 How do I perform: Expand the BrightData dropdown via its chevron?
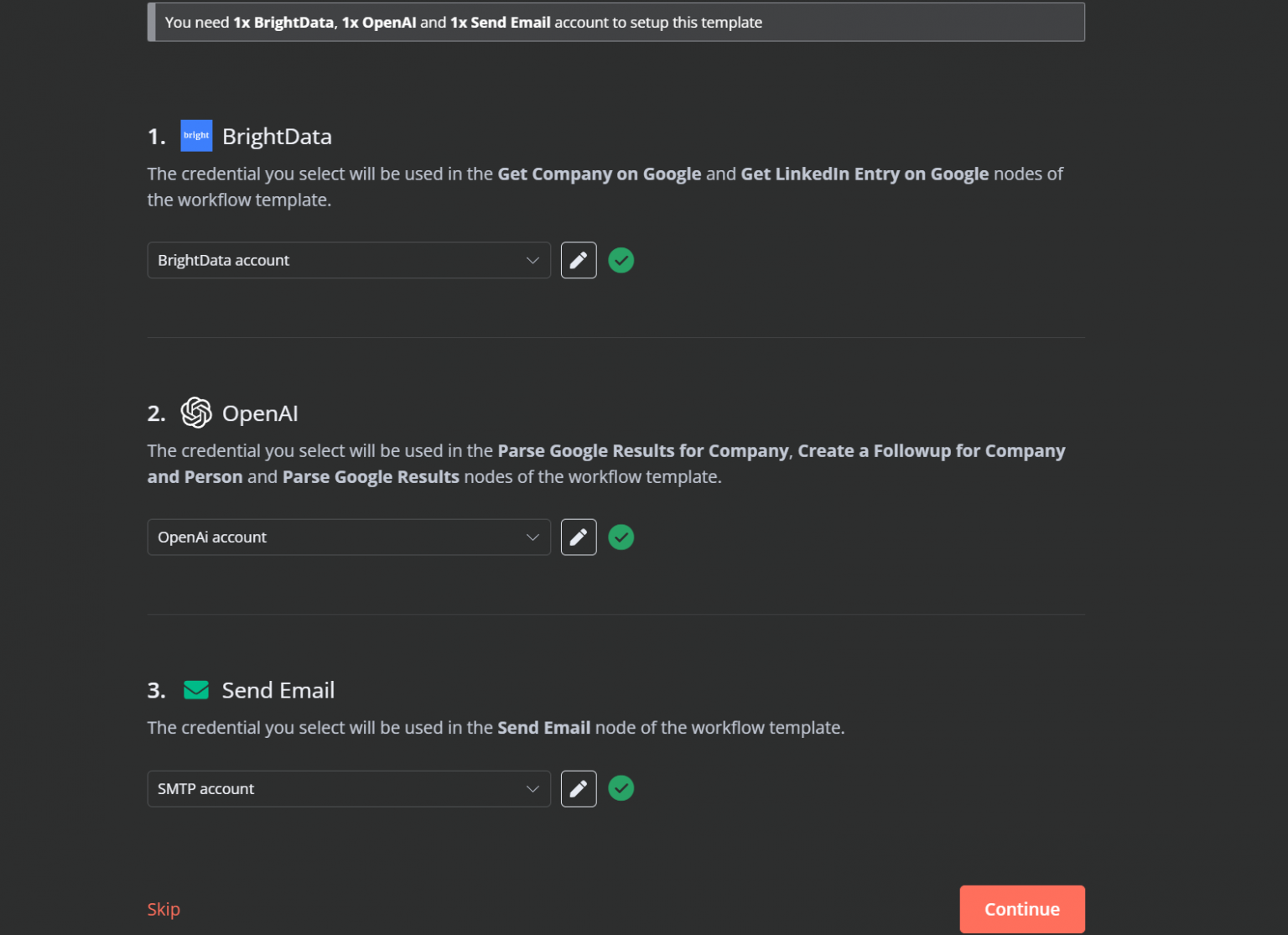[533, 260]
